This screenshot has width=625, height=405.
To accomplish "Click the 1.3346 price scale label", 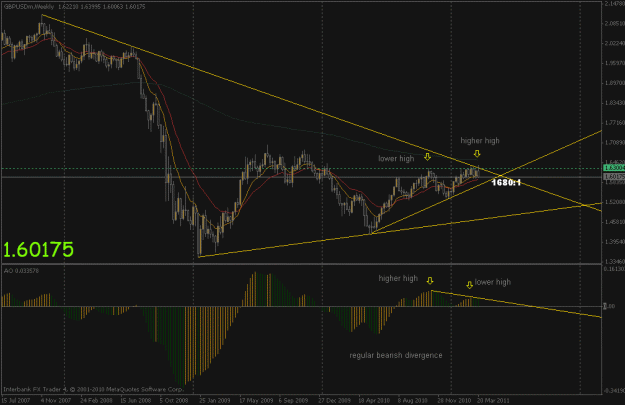I will tap(614, 261).
